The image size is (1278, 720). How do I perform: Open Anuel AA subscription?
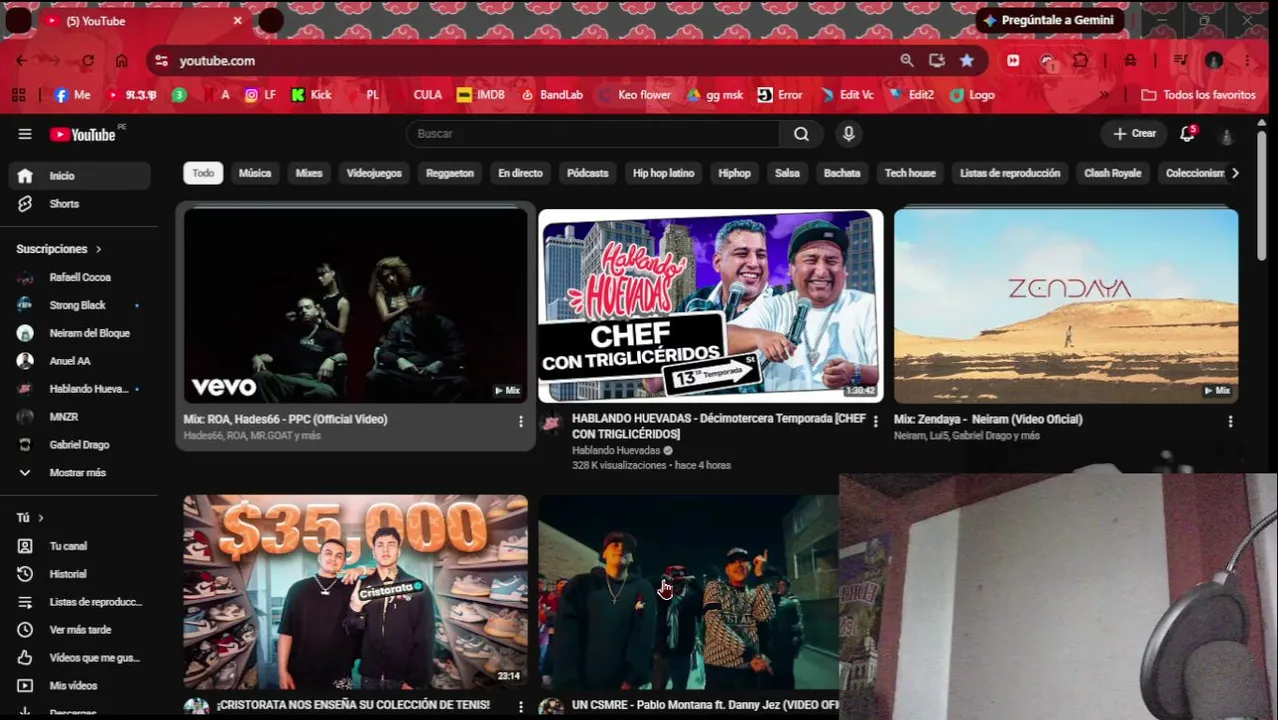click(x=80, y=361)
